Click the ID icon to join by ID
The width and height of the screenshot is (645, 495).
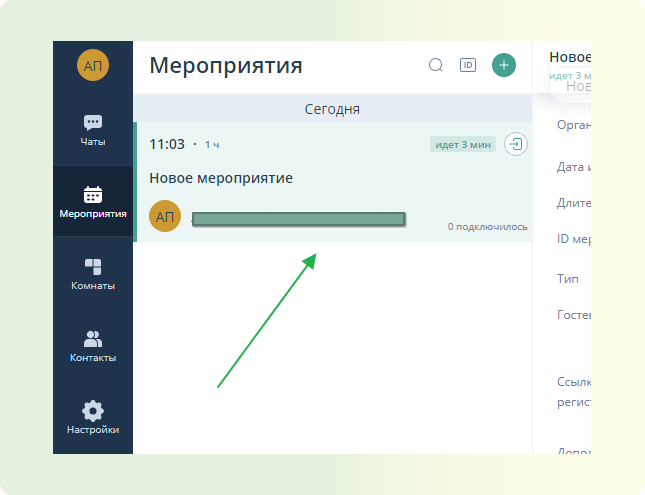tap(468, 65)
